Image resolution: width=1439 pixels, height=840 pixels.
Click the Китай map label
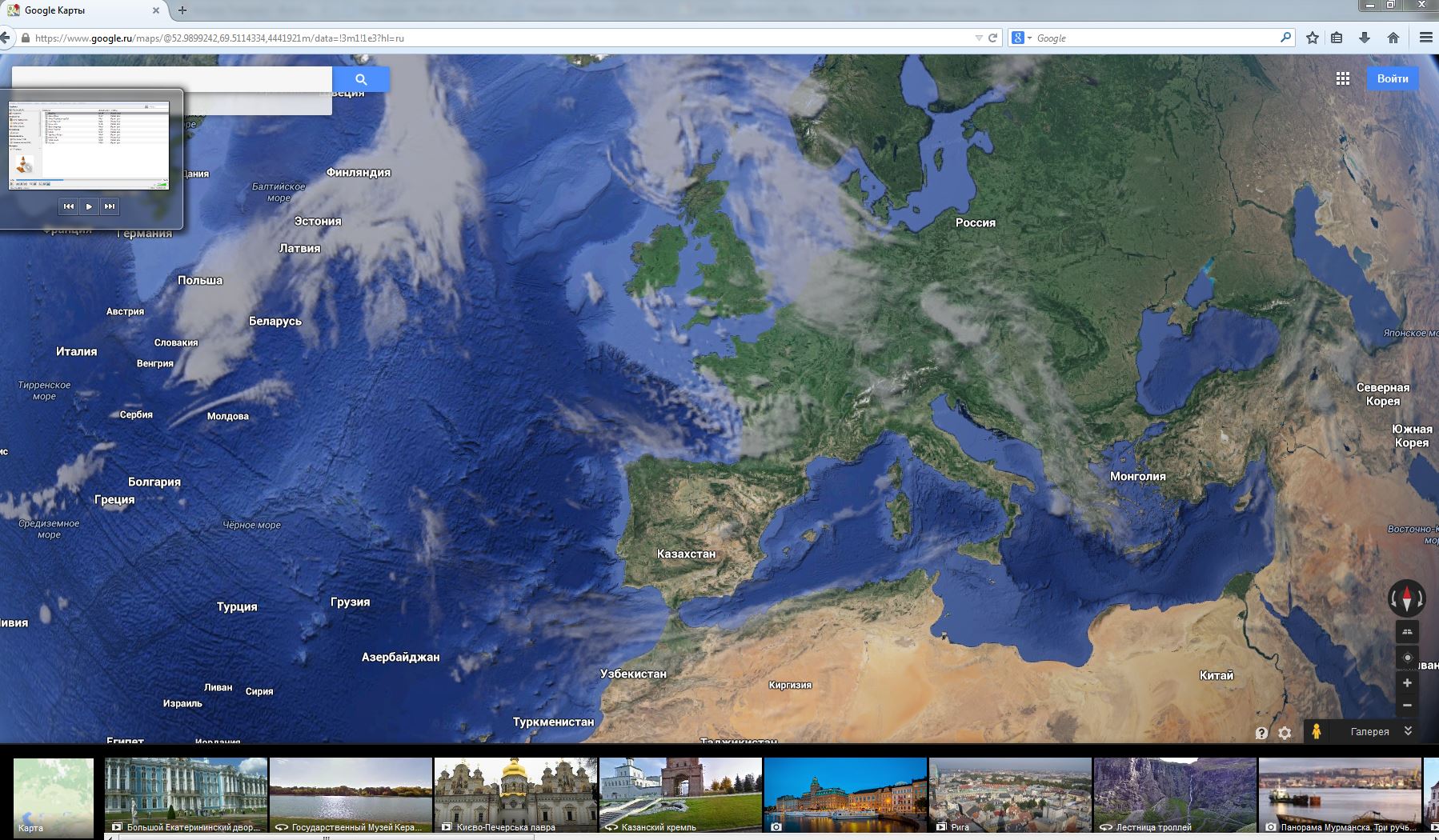click(1217, 675)
